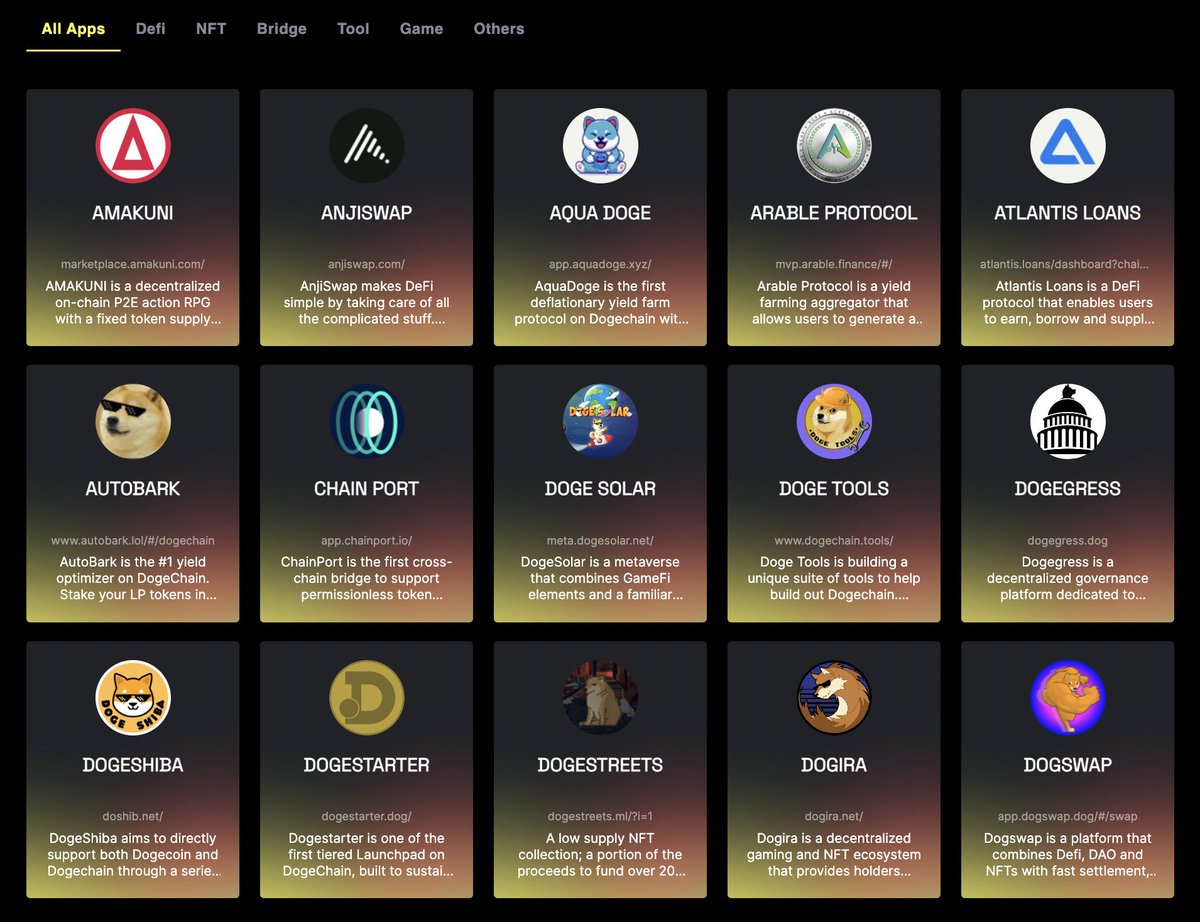Visit app.dogswap.dog swap link

coord(1068,817)
